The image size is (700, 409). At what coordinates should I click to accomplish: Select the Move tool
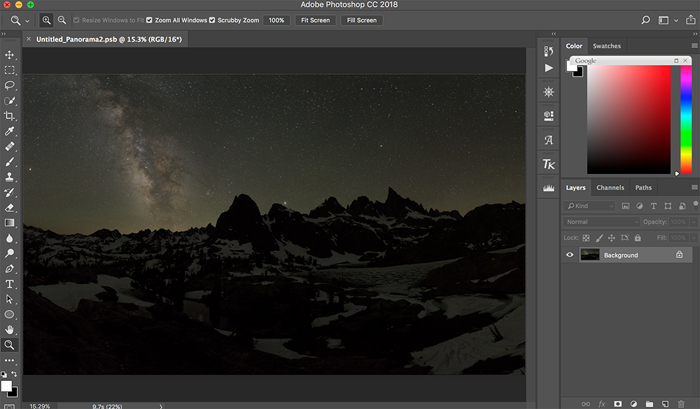(10, 55)
